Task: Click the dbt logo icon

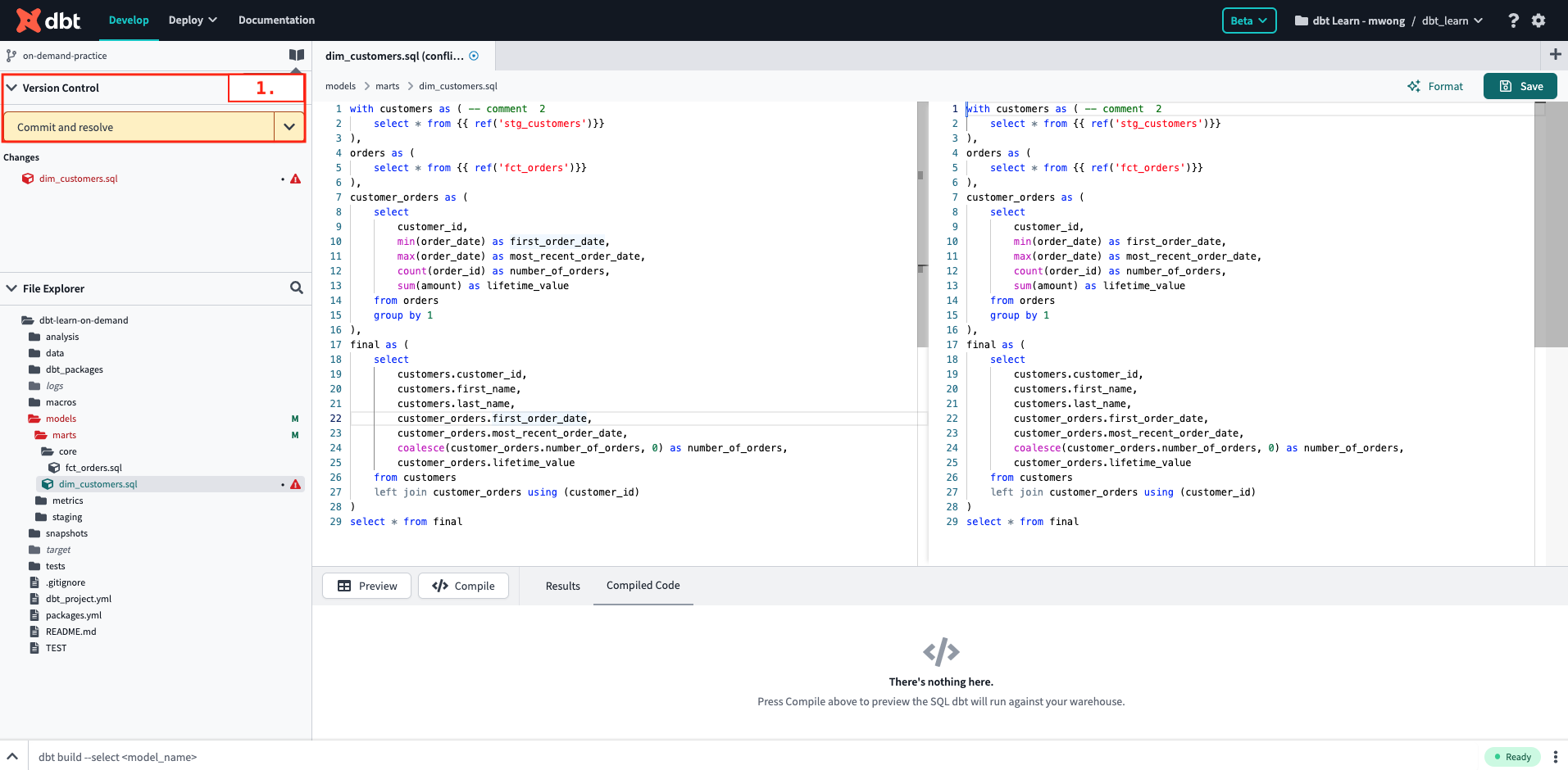Action: pos(29,20)
